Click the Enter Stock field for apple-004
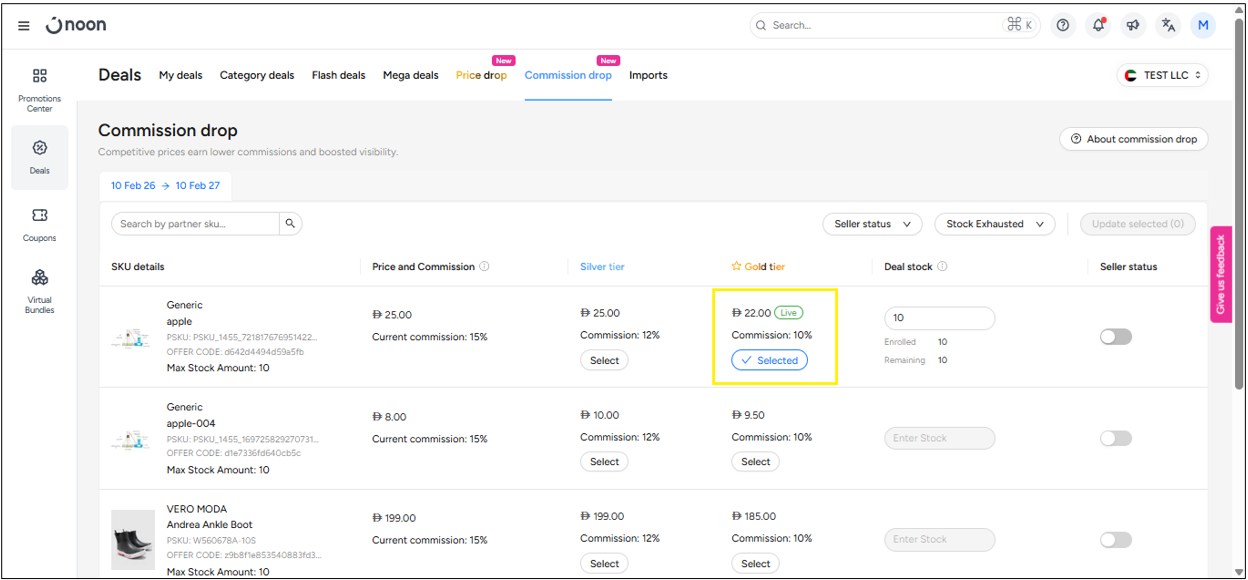 939,438
